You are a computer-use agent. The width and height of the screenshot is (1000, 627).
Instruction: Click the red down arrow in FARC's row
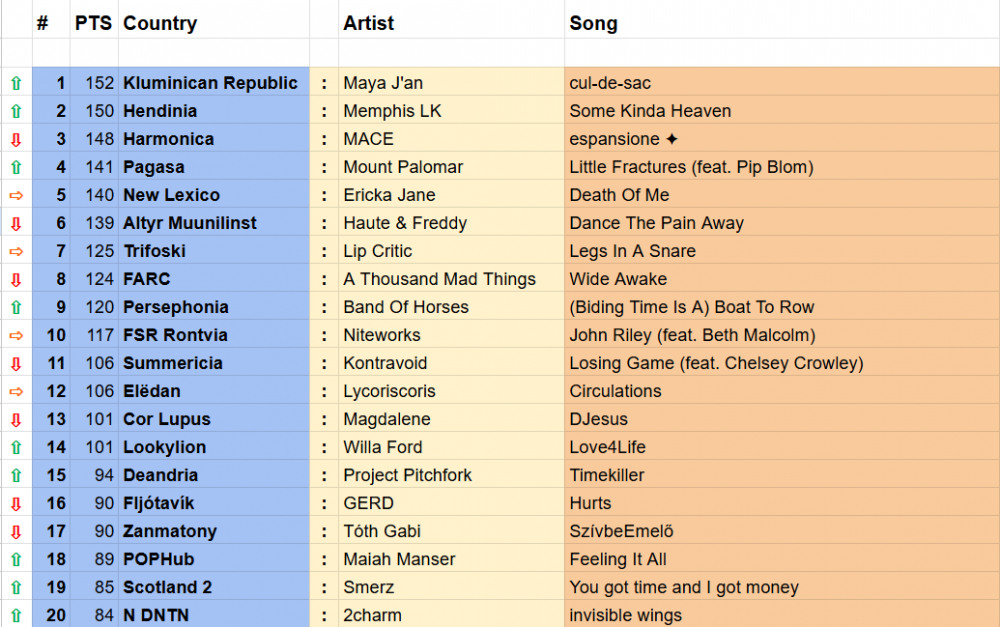[x=16, y=279]
